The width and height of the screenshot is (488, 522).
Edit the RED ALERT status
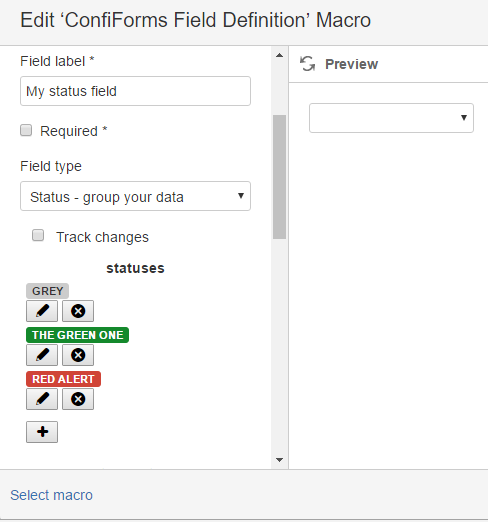42,399
